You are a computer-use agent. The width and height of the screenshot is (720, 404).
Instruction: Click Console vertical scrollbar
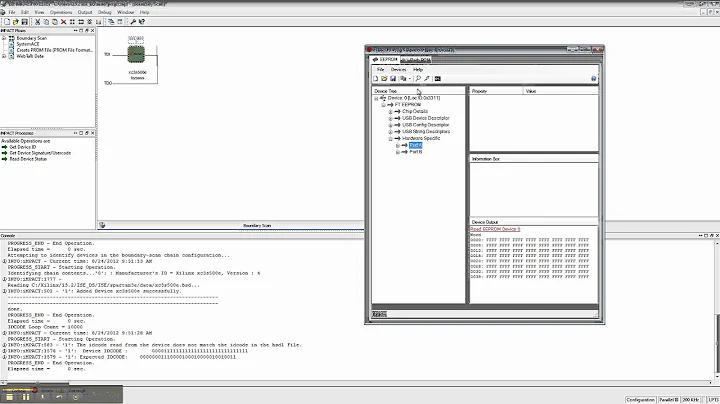(x=717, y=311)
